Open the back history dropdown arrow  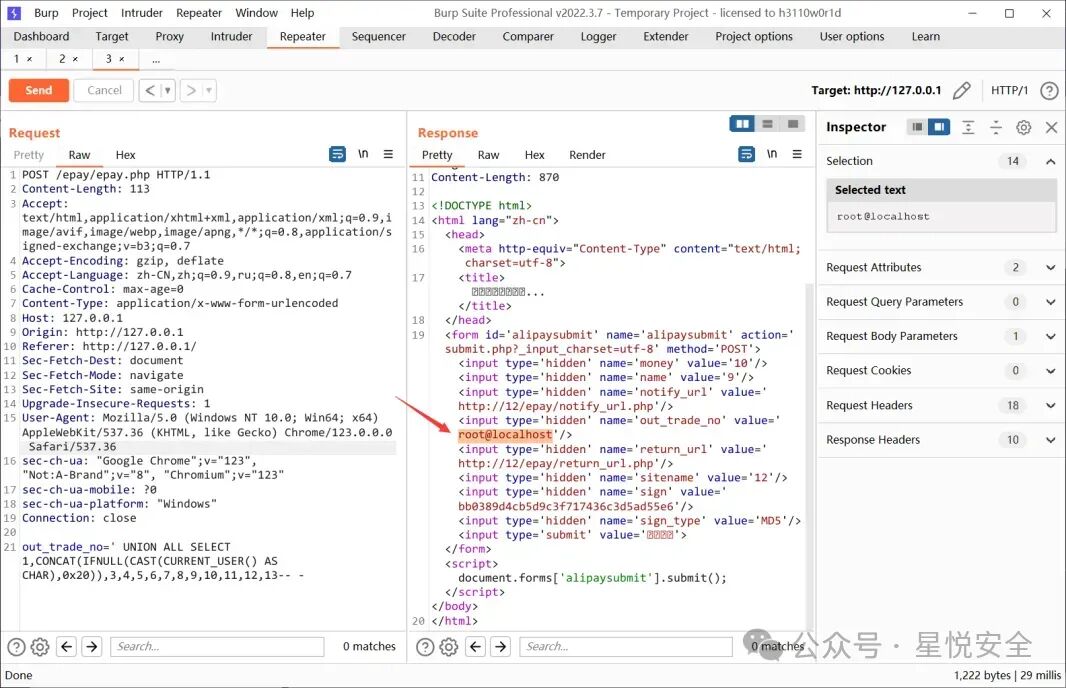coord(168,90)
